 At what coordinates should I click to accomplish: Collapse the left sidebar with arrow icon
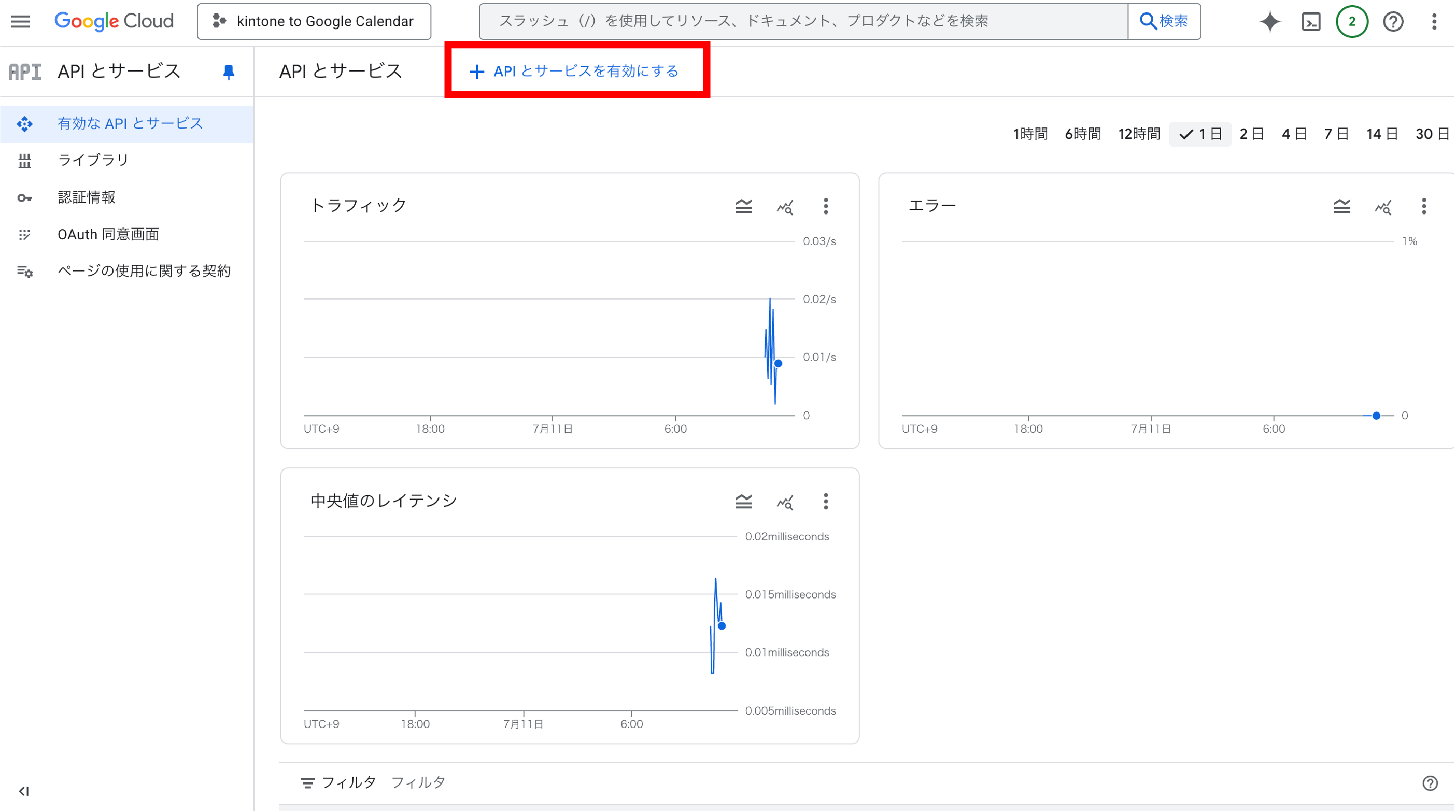pos(24,792)
